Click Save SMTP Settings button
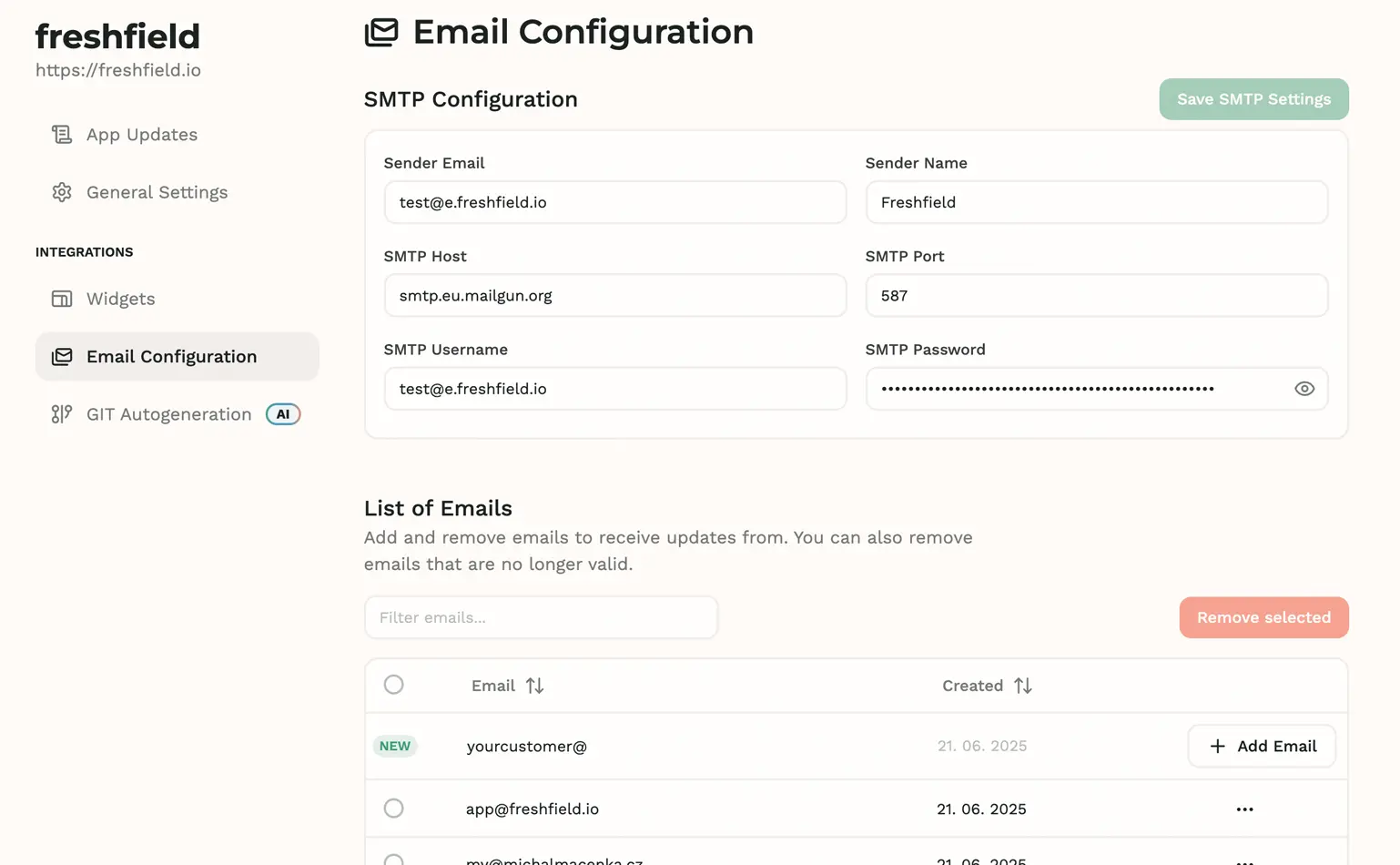Screen dimensions: 1400x865 click(1253, 99)
